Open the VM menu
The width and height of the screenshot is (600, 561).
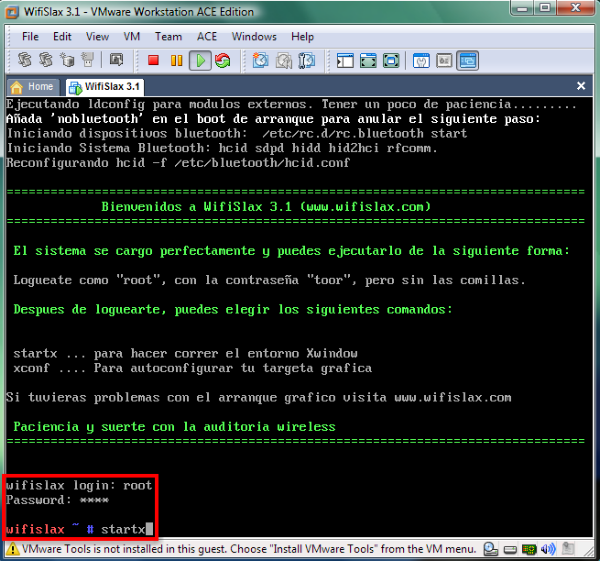coord(132,37)
